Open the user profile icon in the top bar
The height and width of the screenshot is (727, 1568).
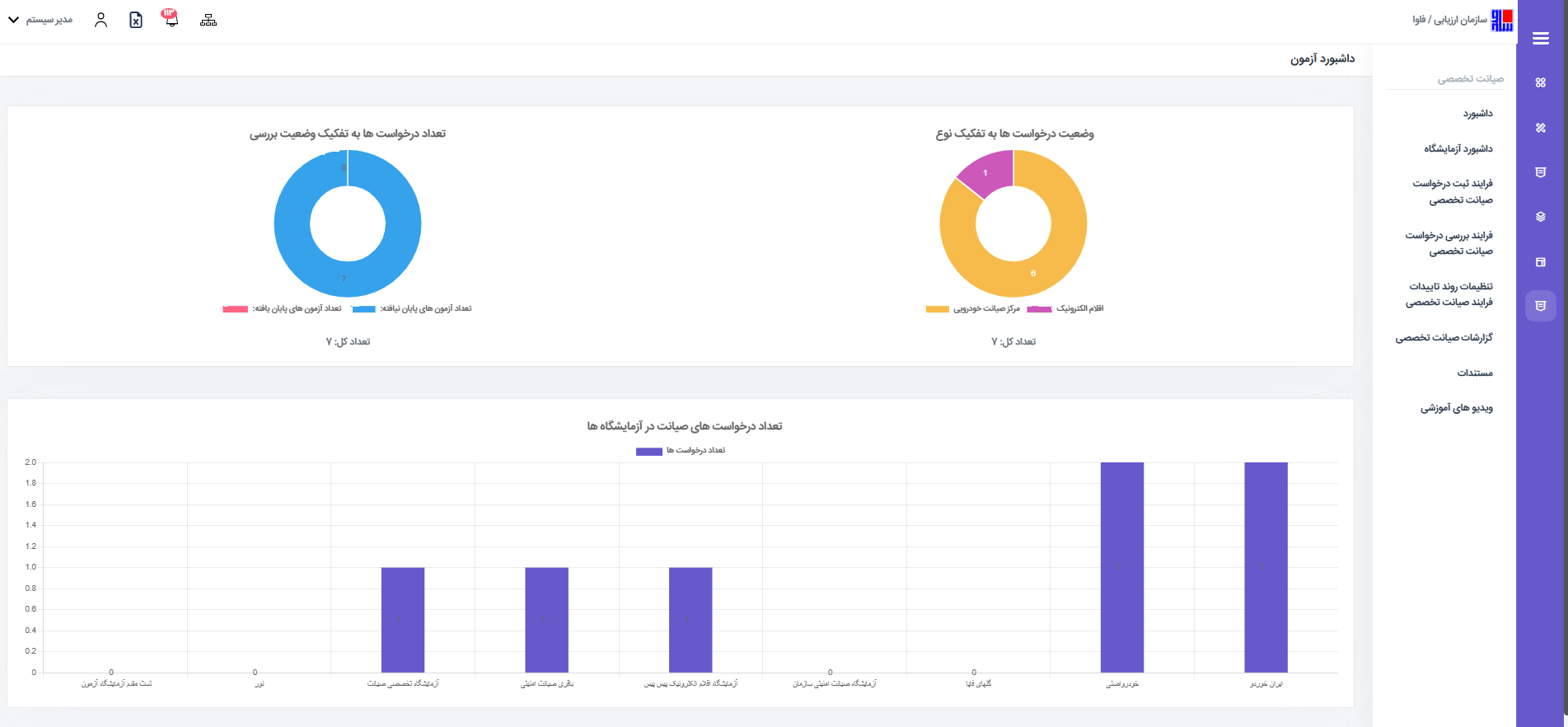tap(101, 20)
